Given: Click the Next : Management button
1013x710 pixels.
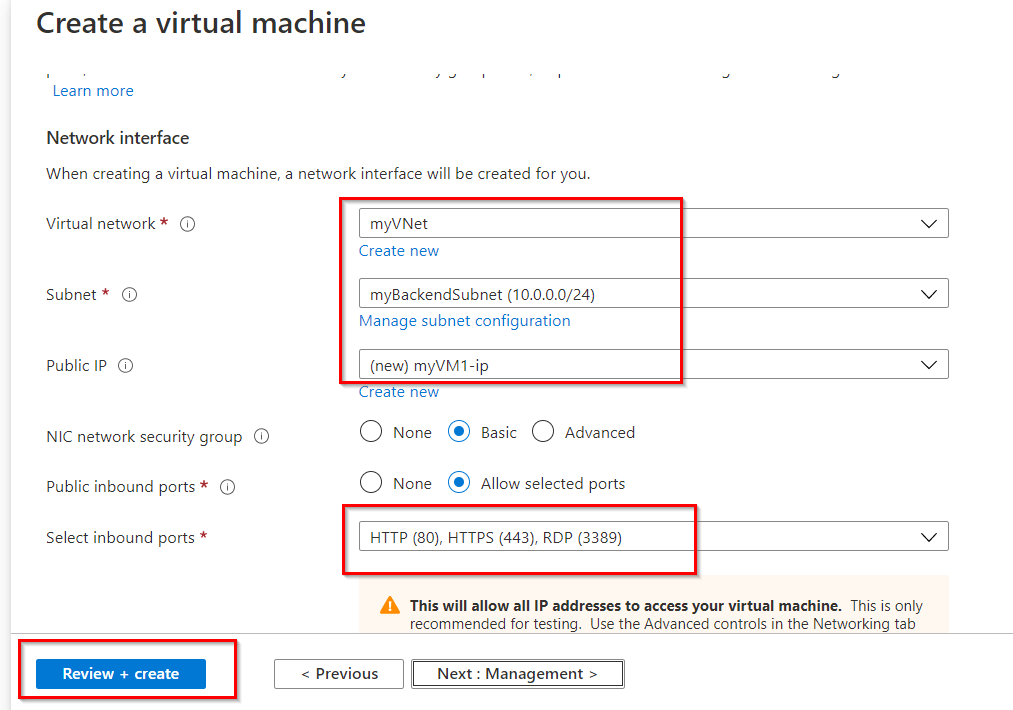Looking at the screenshot, I should tap(517, 673).
